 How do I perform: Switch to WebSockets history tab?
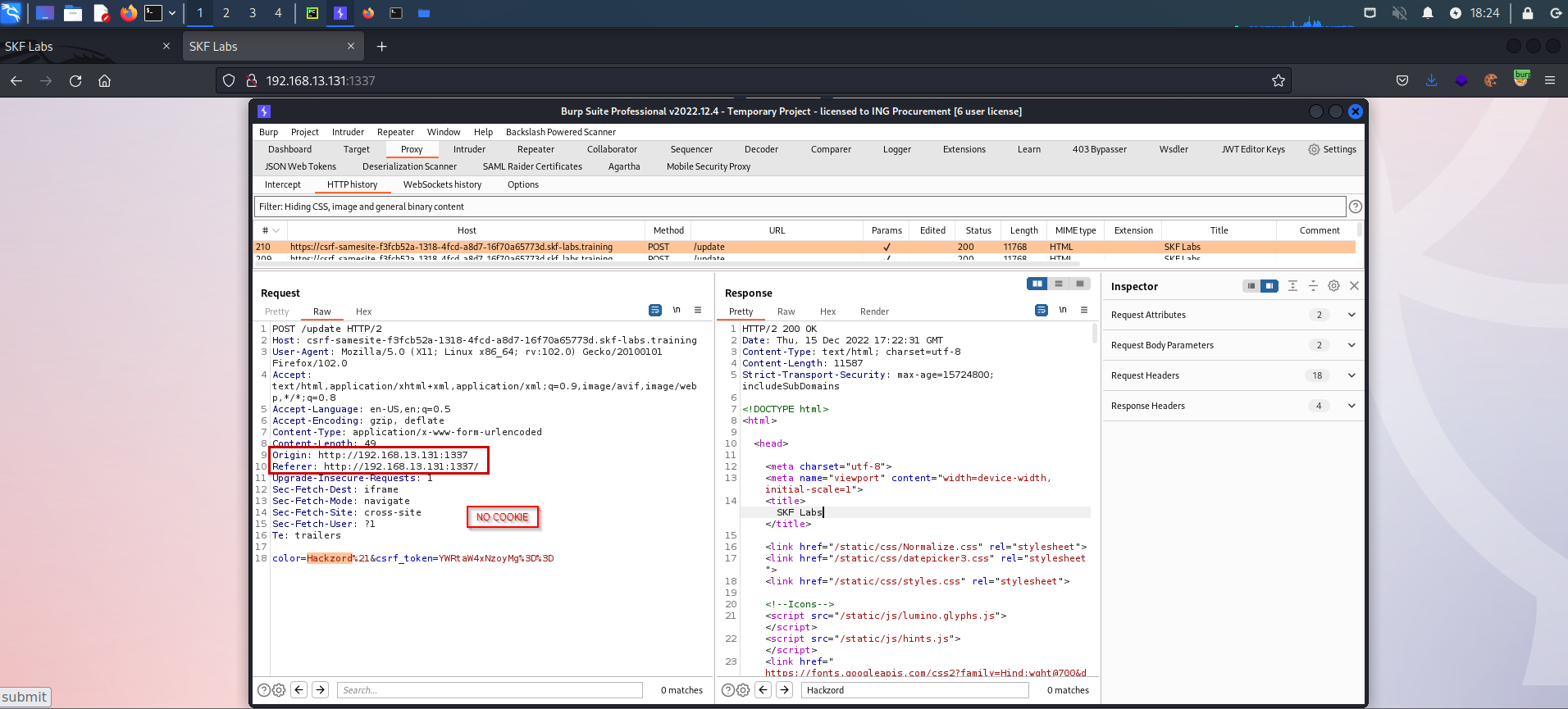point(442,184)
